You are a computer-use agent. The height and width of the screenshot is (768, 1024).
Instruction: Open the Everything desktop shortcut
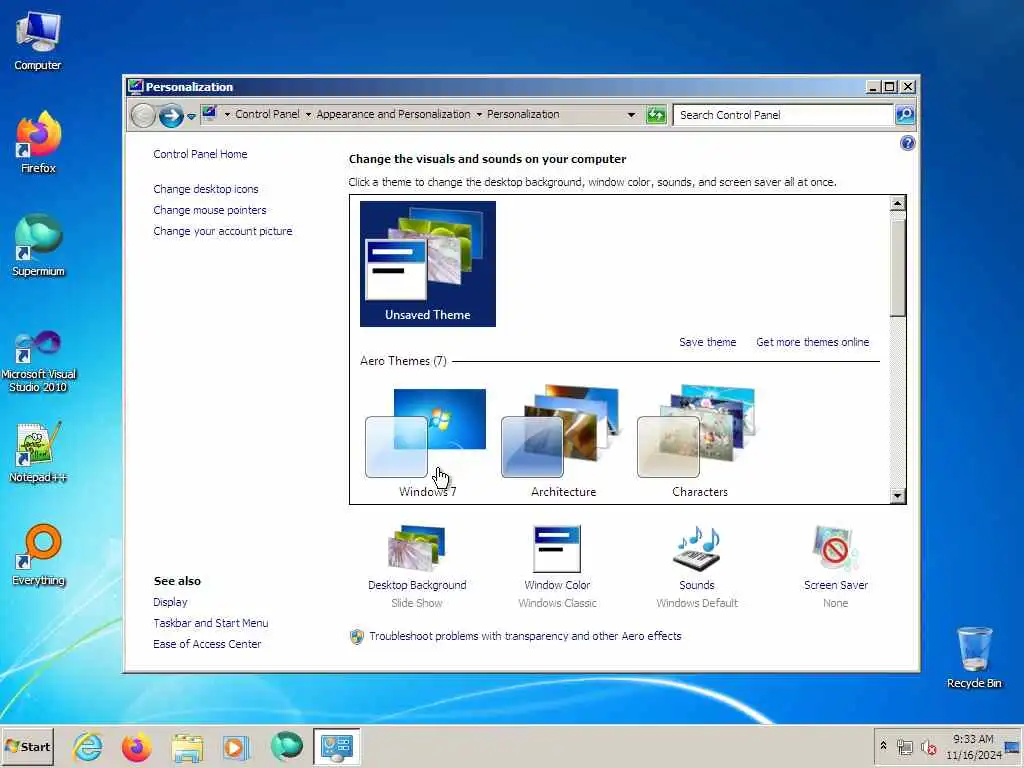click(38, 555)
